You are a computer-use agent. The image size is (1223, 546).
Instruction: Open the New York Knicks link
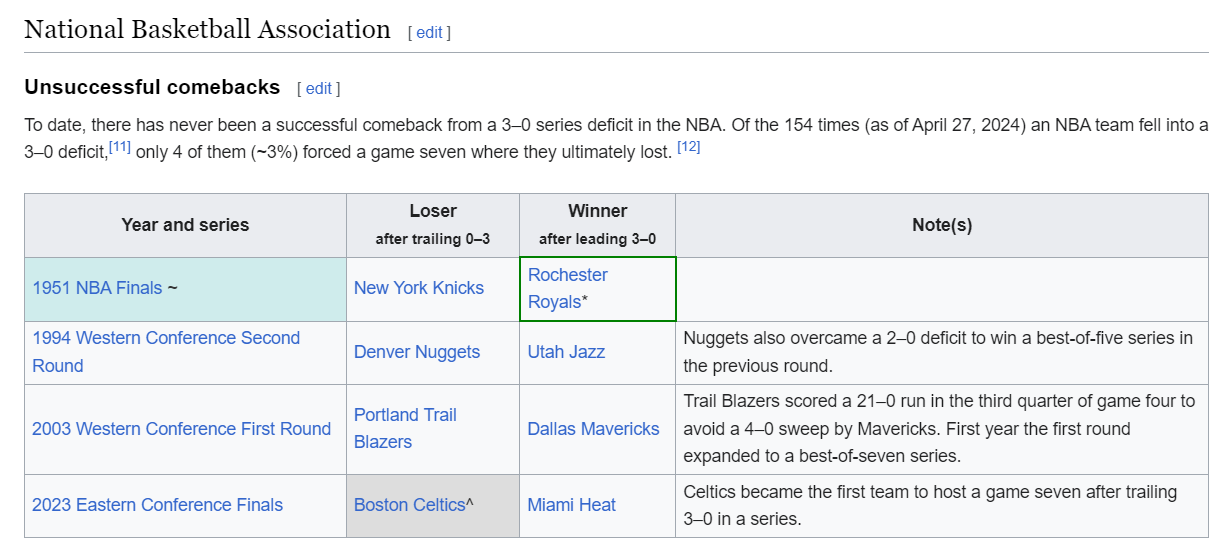click(419, 288)
